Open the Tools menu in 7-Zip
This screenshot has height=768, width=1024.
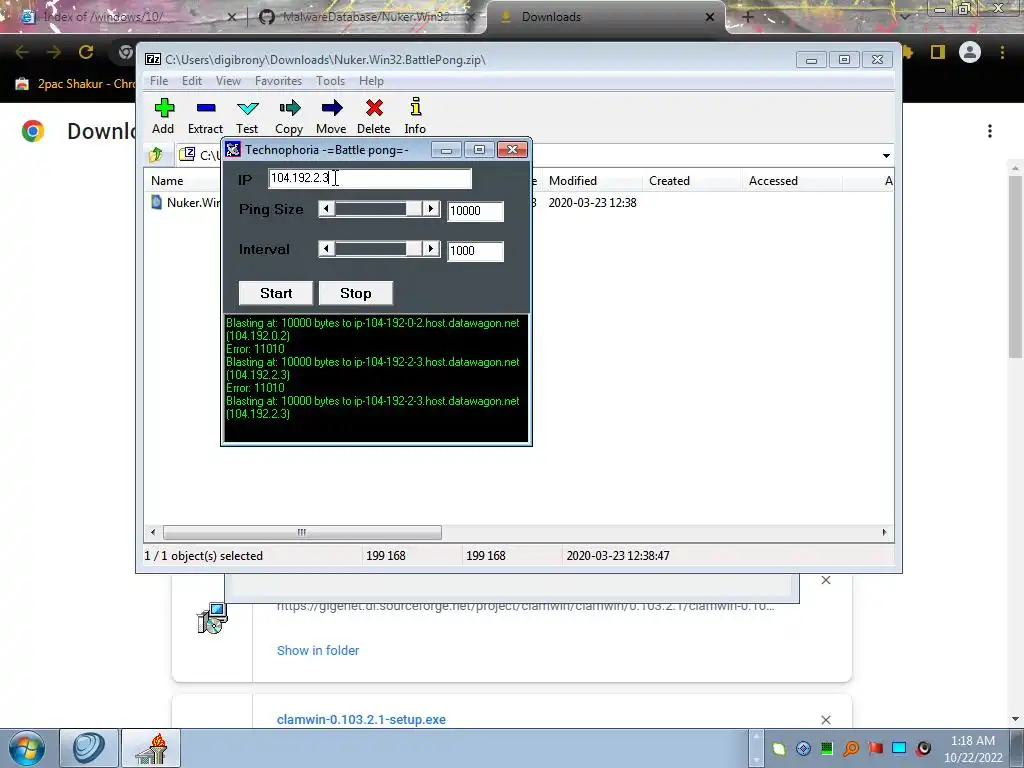point(330,81)
